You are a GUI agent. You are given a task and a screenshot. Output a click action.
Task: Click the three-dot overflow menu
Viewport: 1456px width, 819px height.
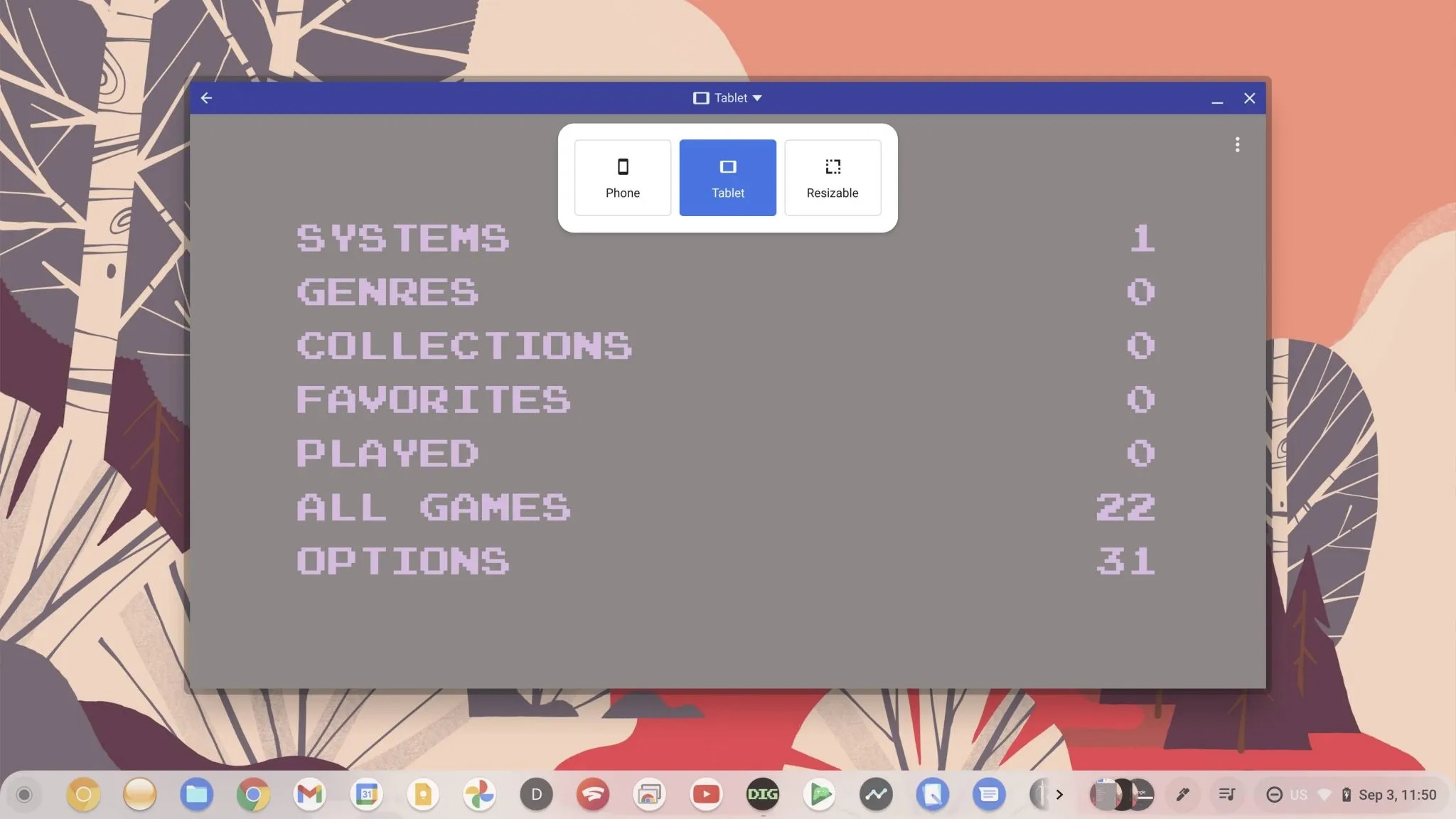(x=1237, y=145)
